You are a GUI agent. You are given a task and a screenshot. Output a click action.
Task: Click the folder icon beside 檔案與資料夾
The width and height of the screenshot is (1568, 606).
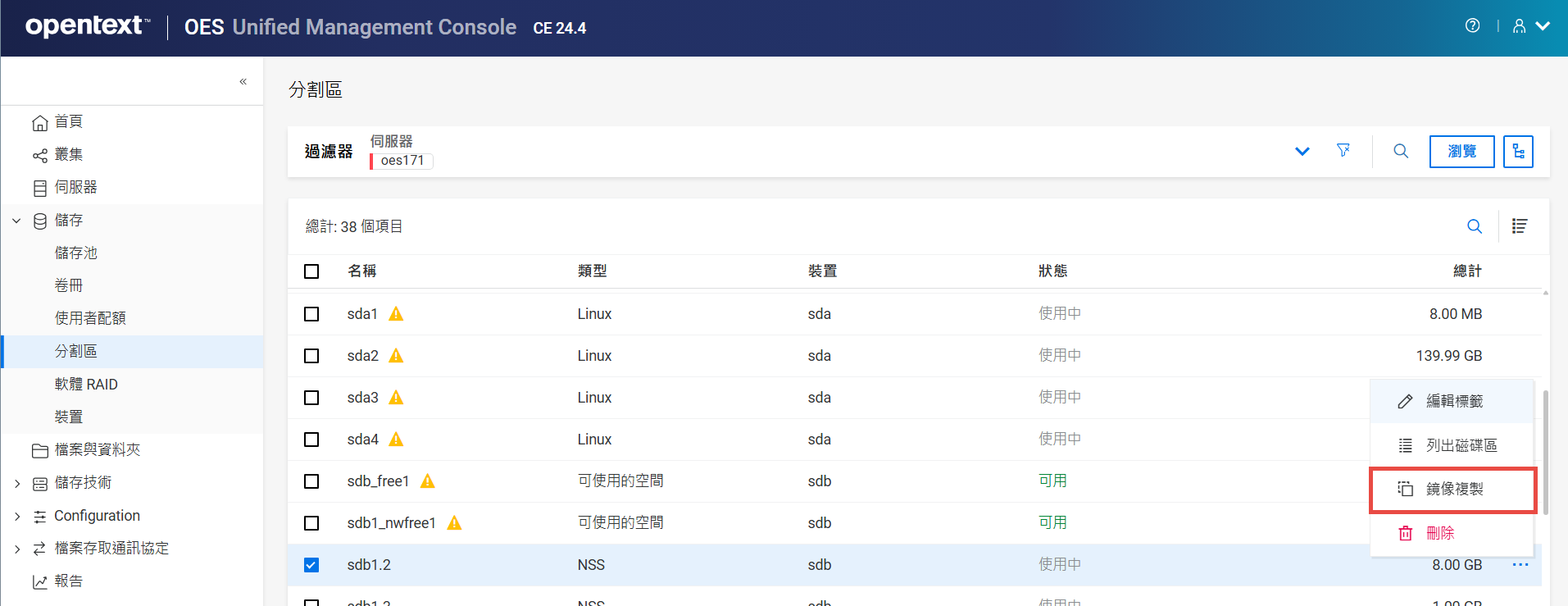(40, 450)
